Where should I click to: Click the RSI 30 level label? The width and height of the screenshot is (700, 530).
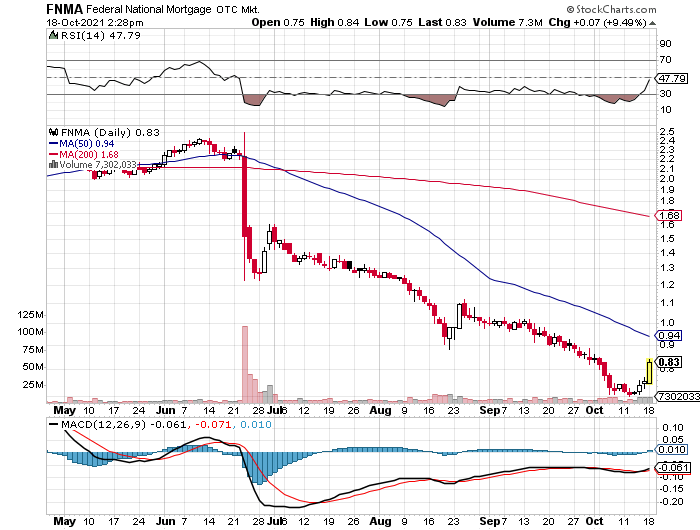(665, 94)
